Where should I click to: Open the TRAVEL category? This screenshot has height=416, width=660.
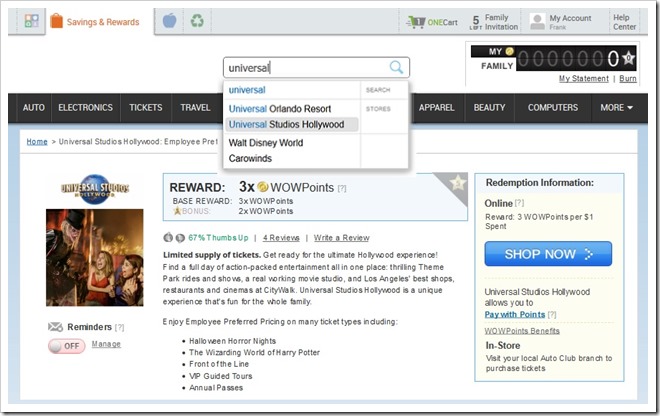coord(195,108)
